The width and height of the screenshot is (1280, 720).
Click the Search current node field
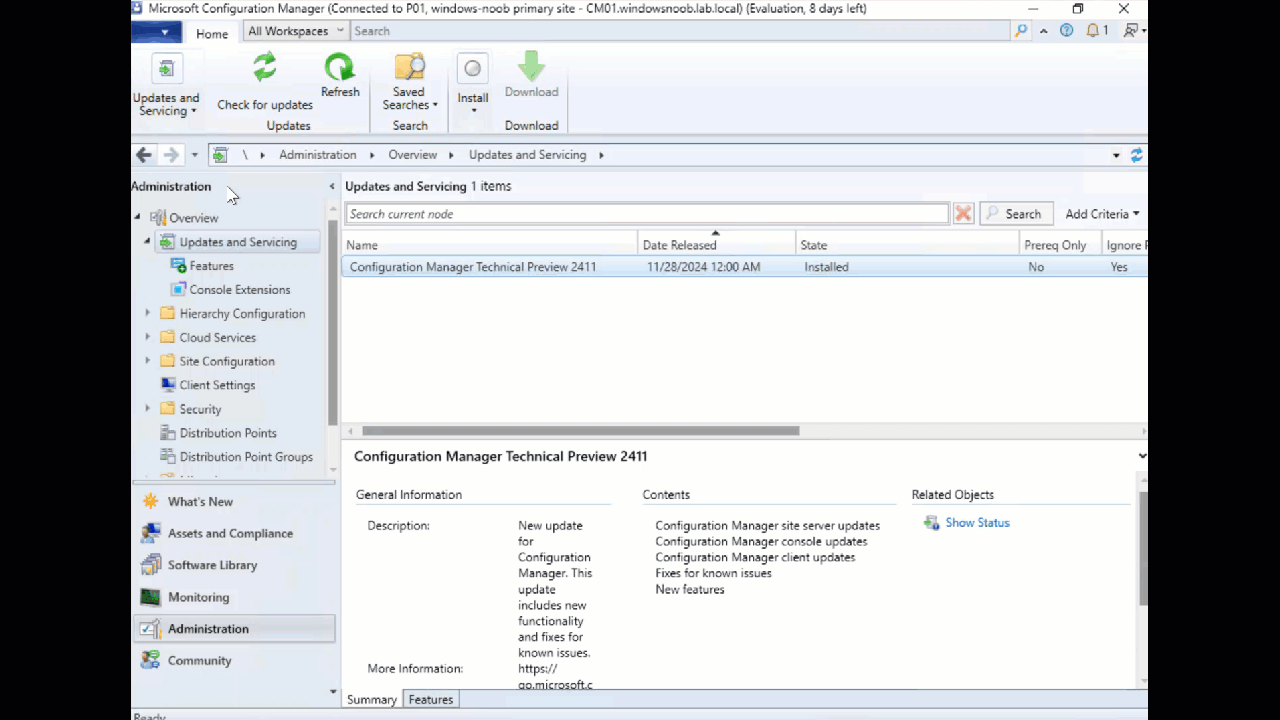tap(646, 214)
